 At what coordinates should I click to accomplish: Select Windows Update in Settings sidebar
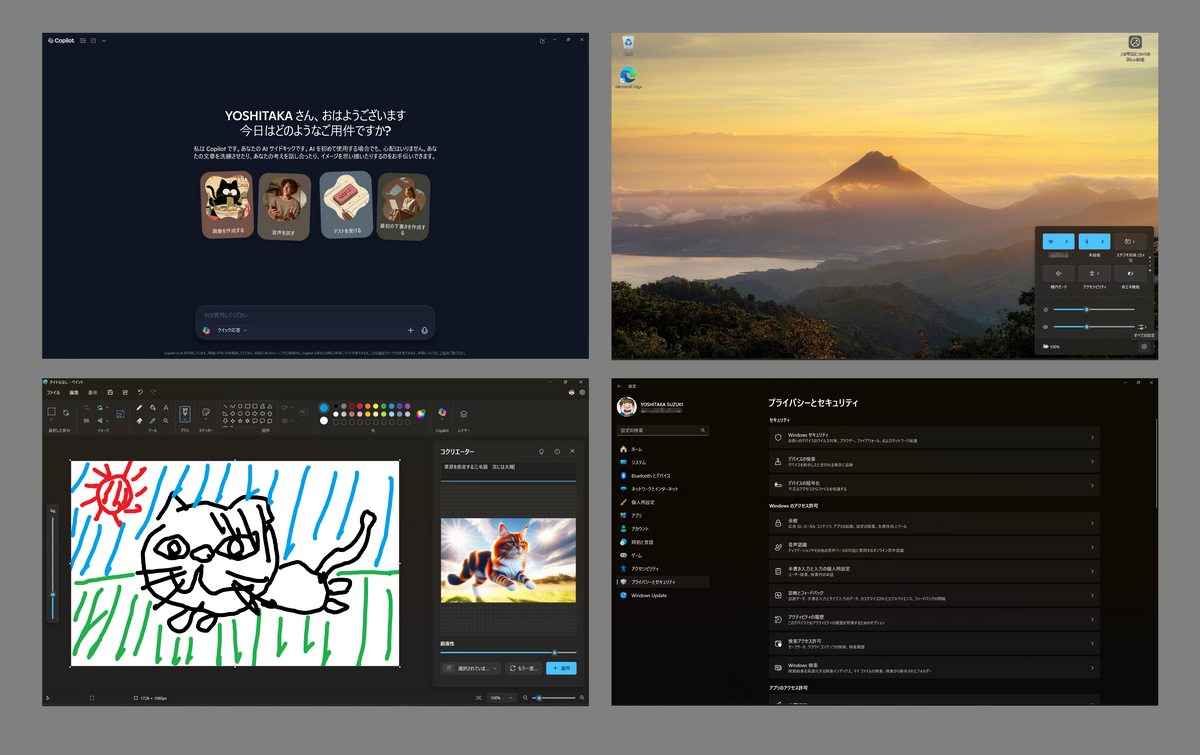click(663, 595)
